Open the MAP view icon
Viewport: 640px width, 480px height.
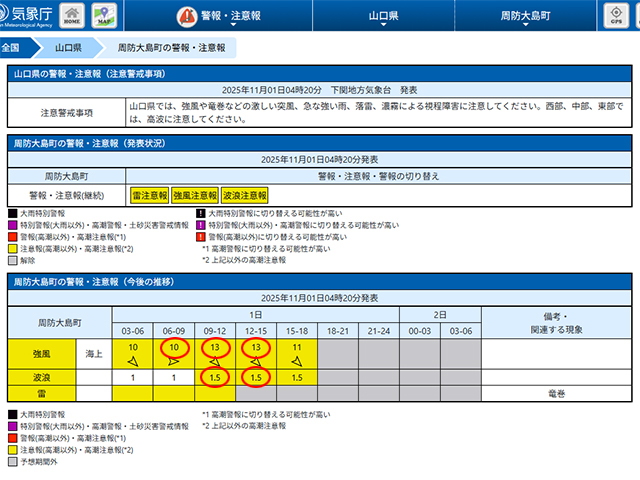104,16
